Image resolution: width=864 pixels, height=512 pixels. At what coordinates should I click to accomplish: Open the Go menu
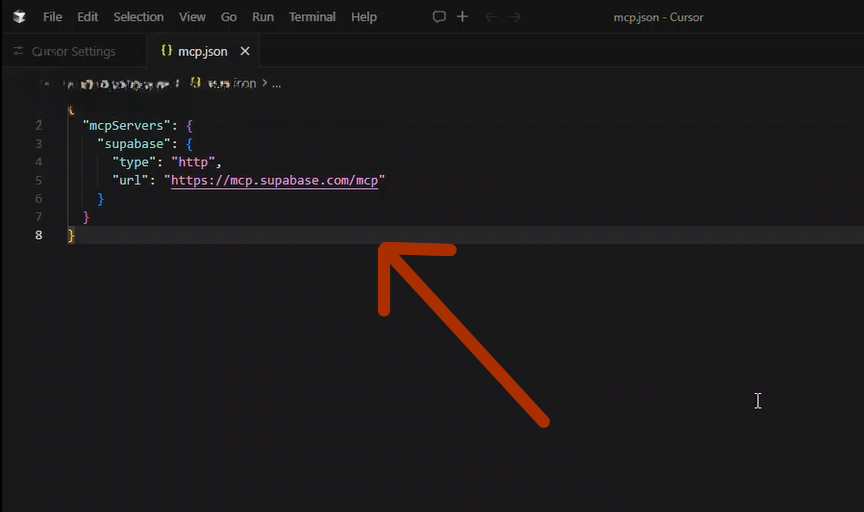tap(229, 17)
